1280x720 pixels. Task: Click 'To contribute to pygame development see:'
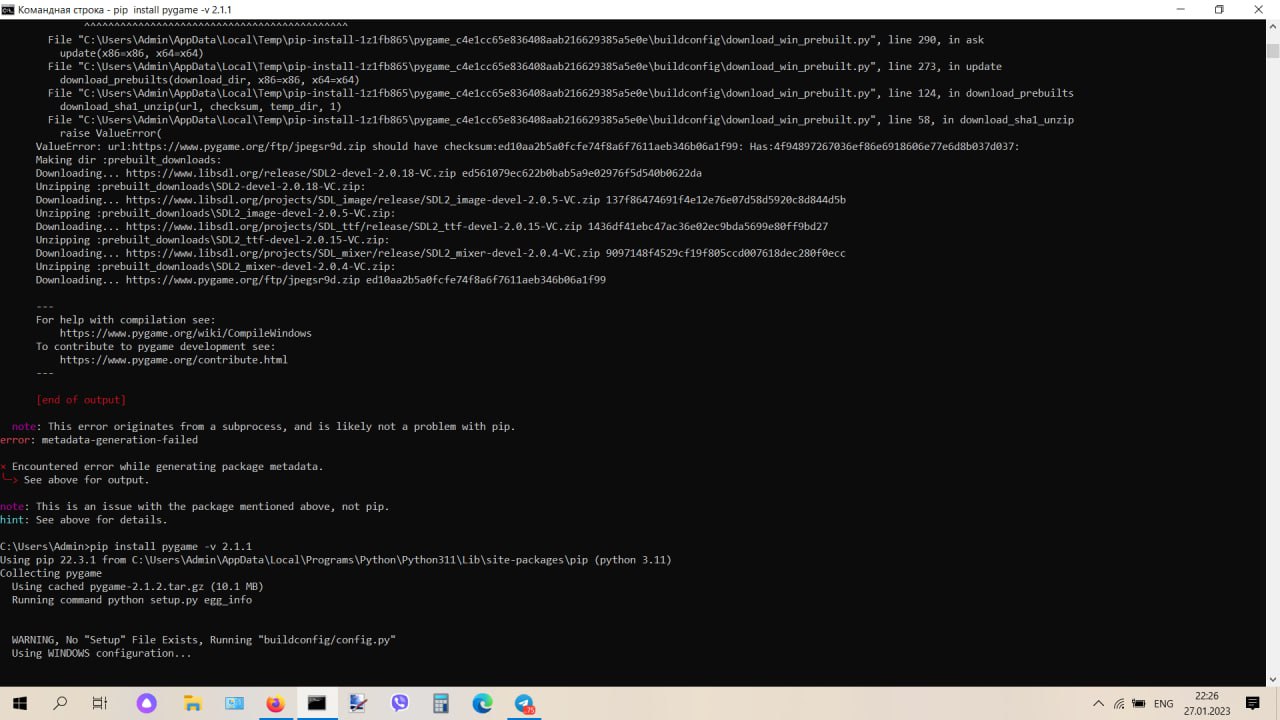point(156,347)
